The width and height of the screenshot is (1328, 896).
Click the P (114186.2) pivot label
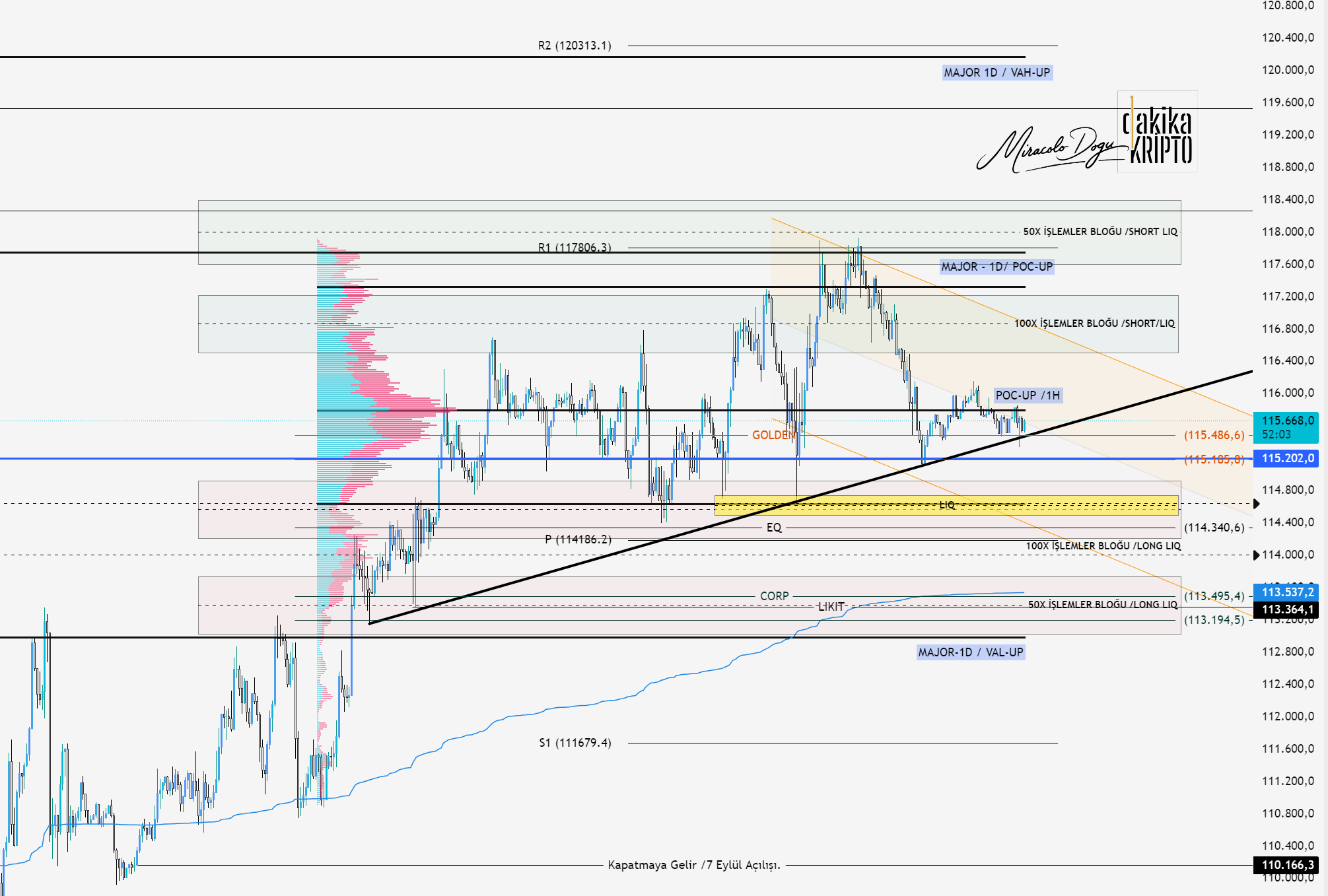coord(578,539)
